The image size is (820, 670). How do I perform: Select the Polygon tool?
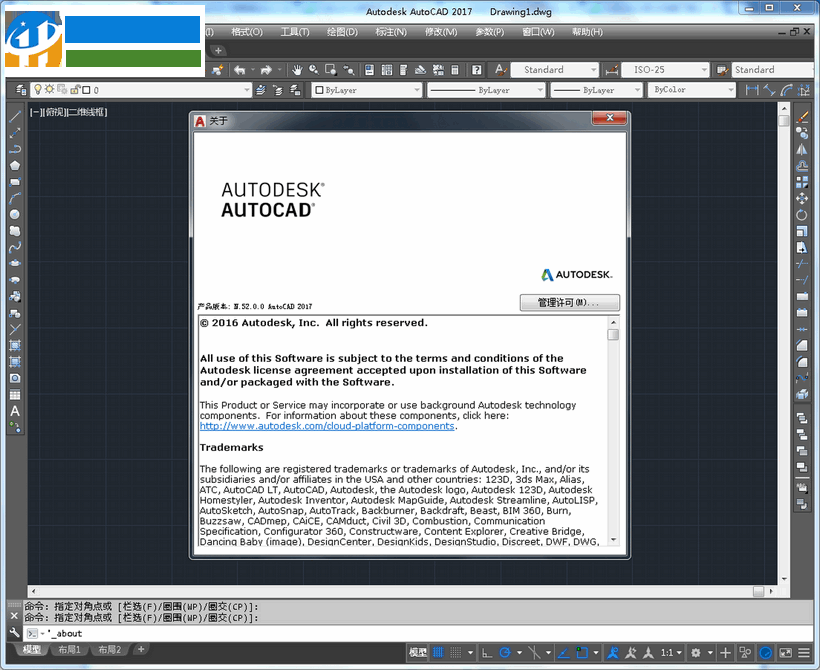pos(13,165)
